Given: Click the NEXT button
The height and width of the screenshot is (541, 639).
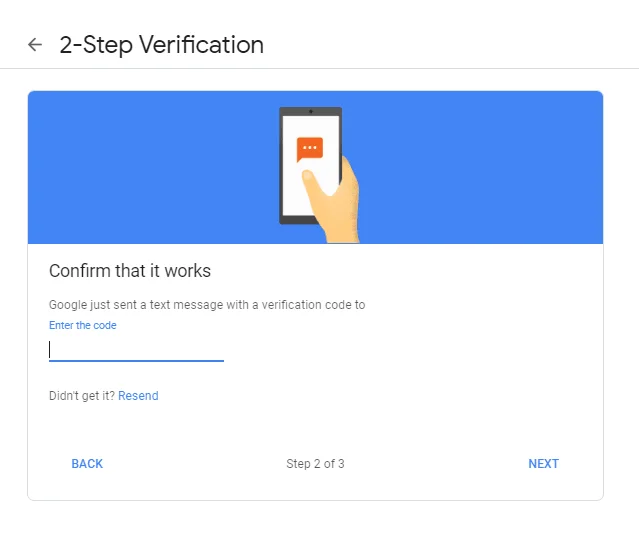Looking at the screenshot, I should [544, 464].
